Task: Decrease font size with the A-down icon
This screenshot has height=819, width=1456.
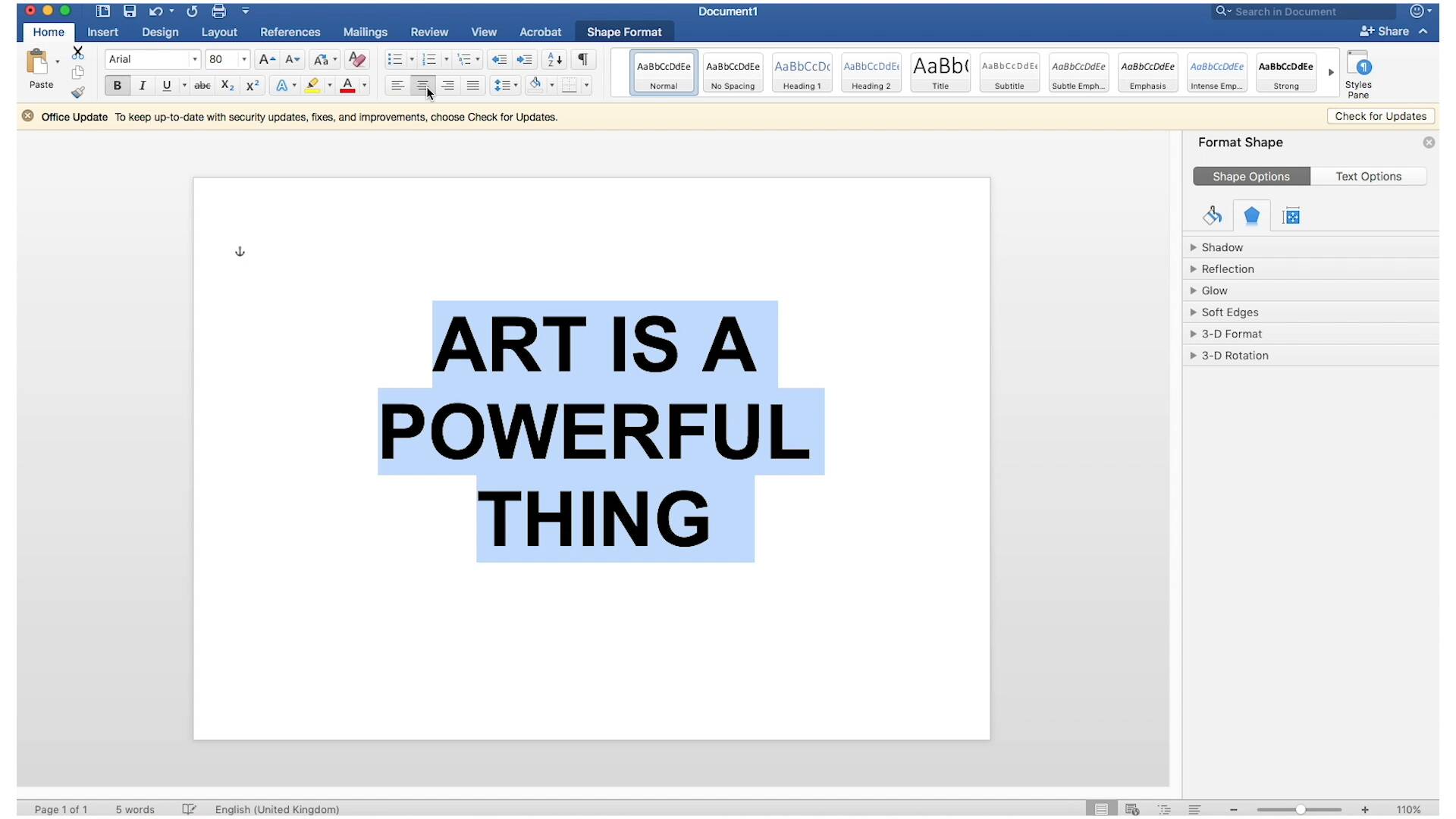Action: click(292, 59)
